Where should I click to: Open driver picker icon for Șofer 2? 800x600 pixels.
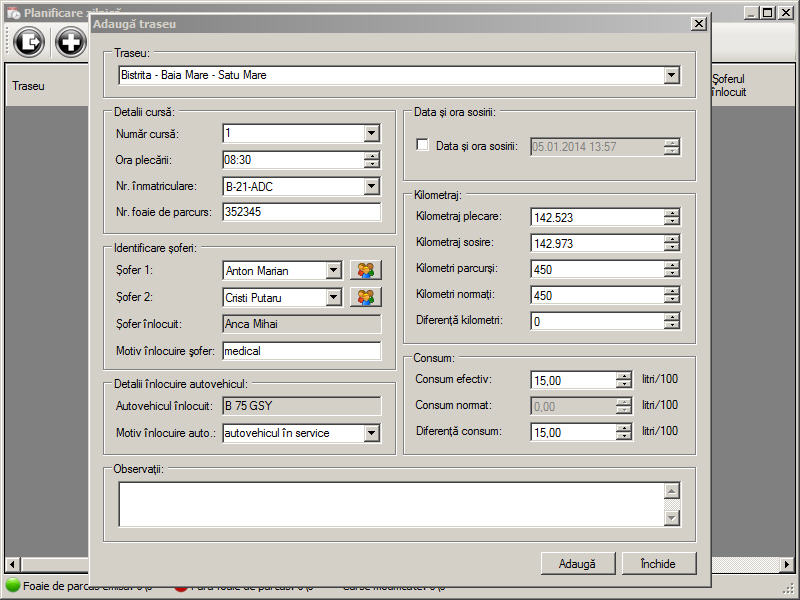click(x=366, y=297)
